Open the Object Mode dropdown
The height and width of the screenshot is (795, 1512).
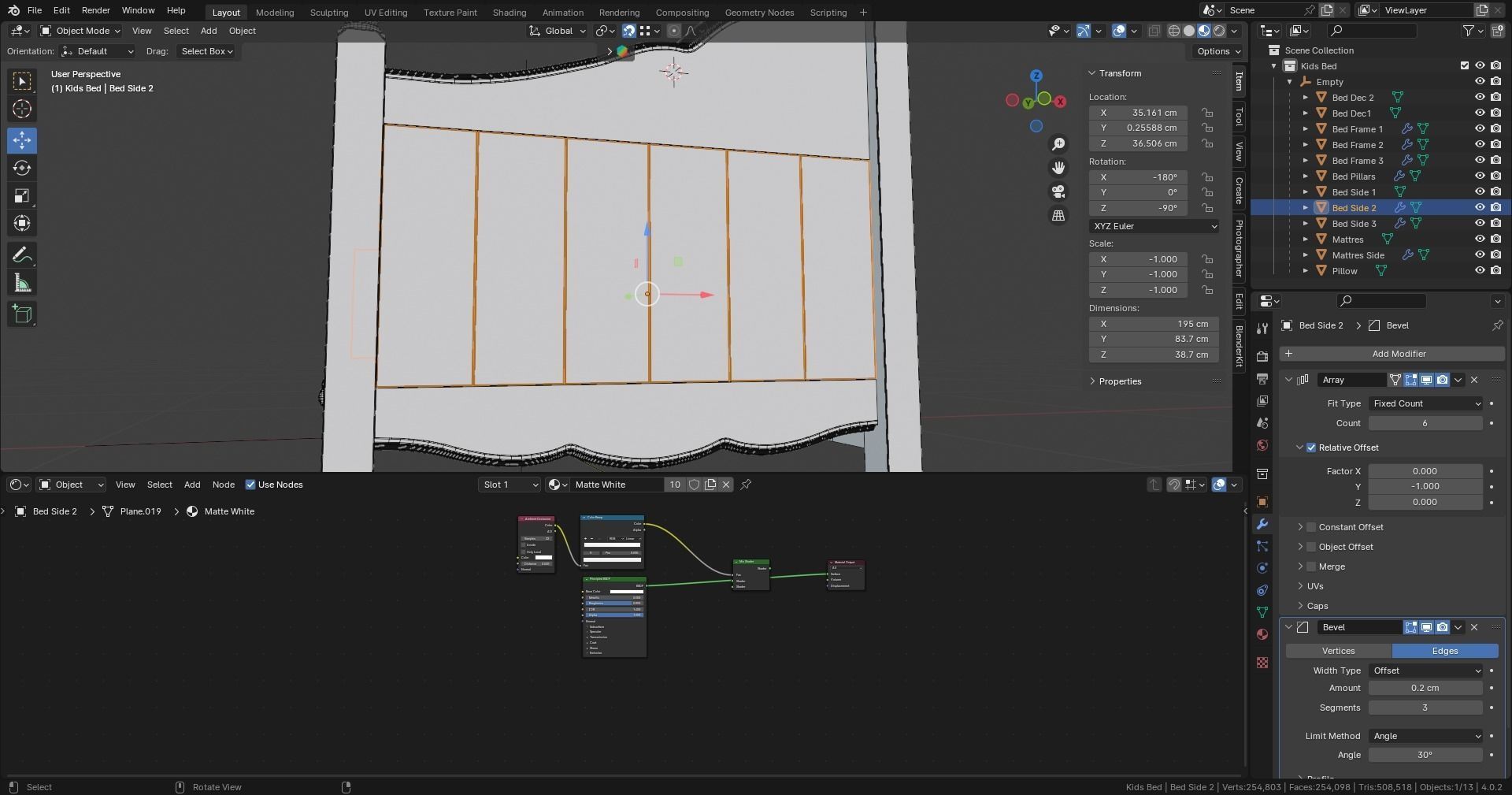click(x=80, y=31)
